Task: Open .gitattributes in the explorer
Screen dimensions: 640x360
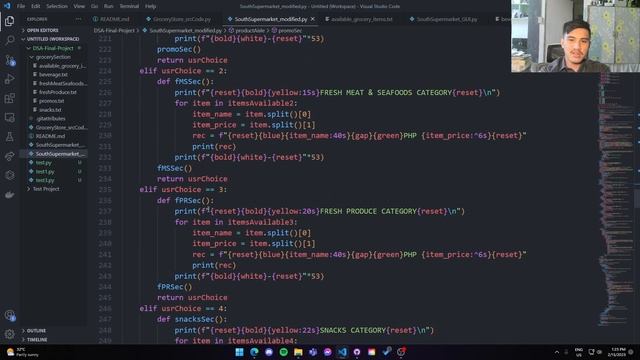Action: click(x=51, y=118)
